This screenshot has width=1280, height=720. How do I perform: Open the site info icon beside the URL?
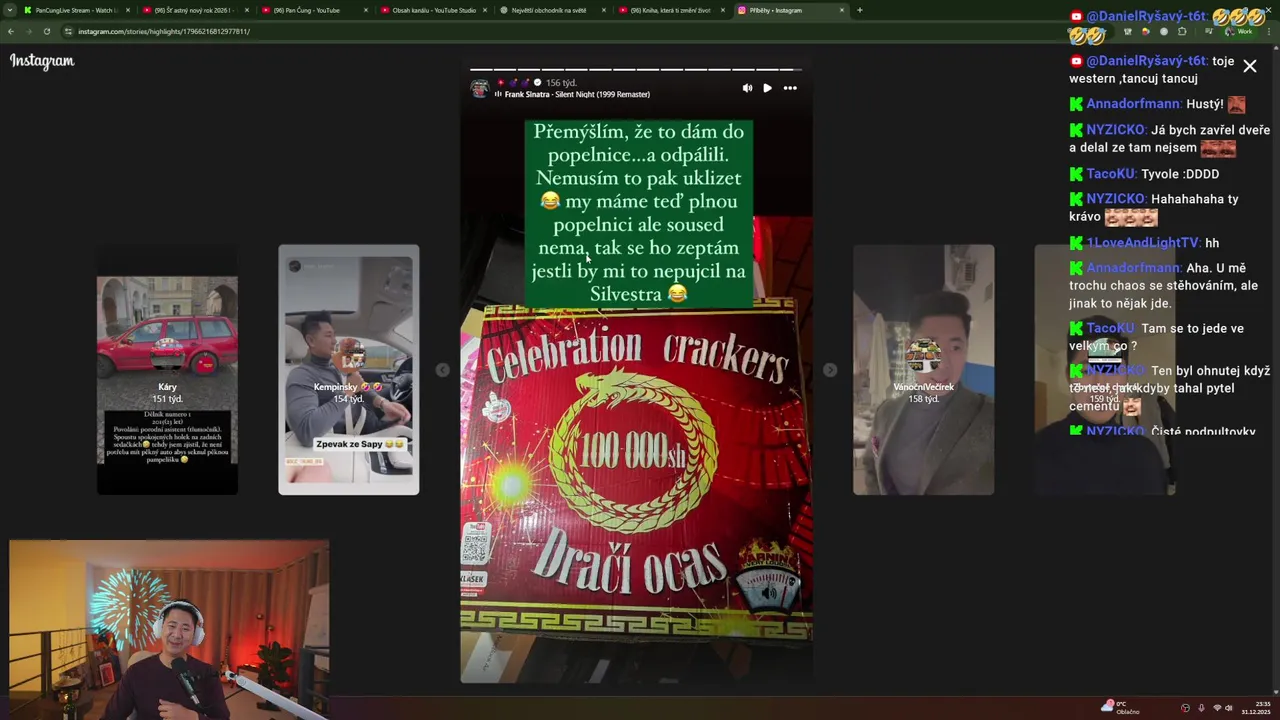pyautogui.click(x=69, y=31)
